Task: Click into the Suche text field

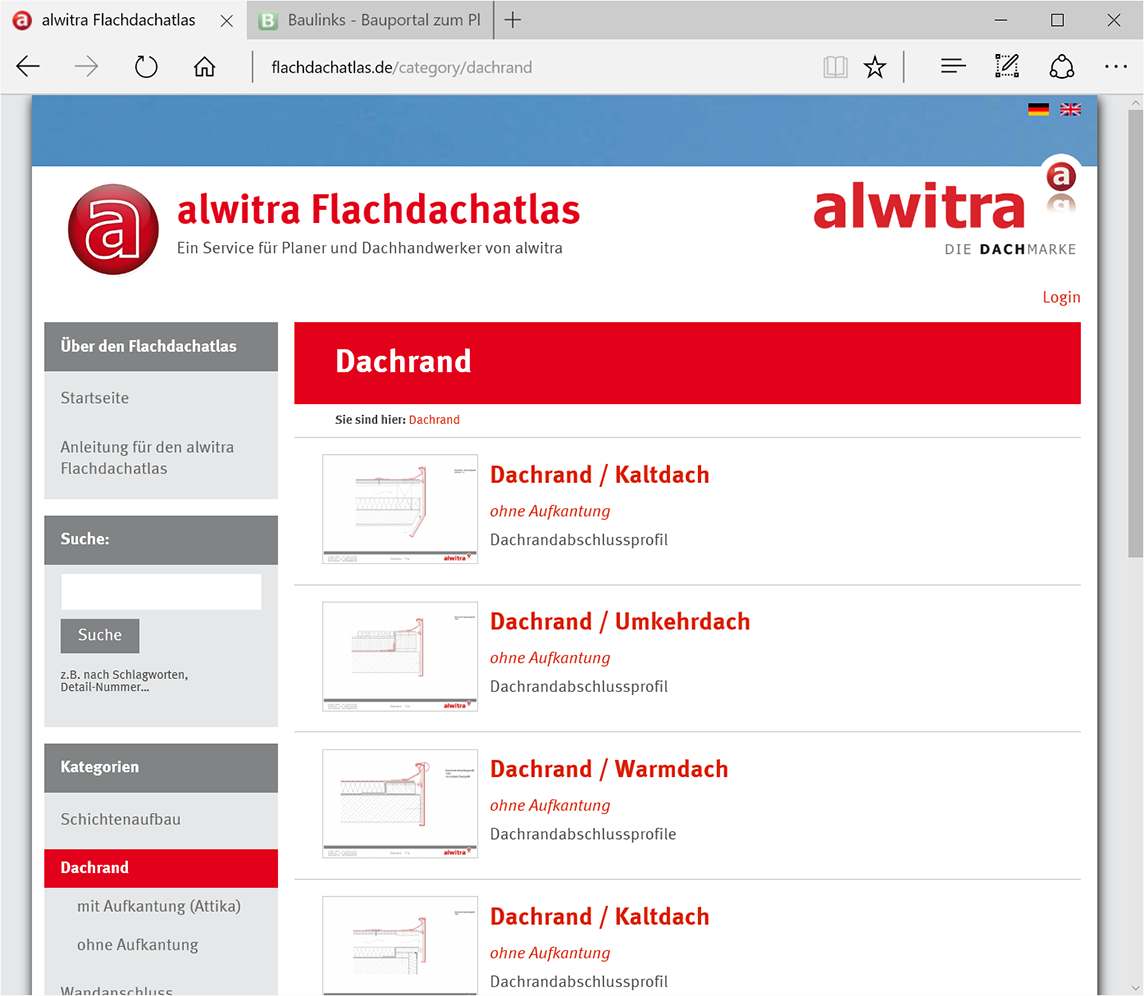Action: (x=161, y=592)
